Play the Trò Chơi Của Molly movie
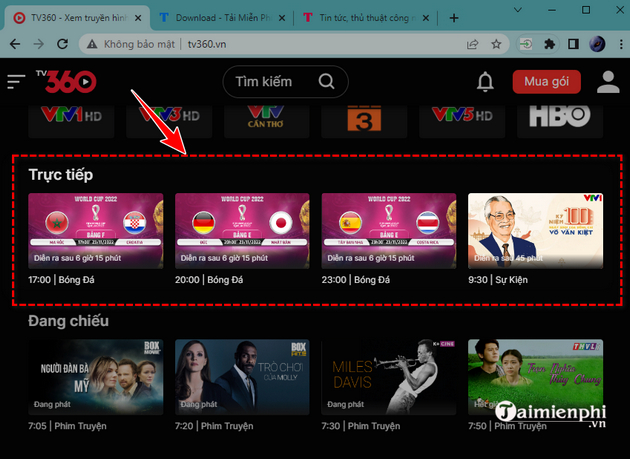Viewport: 630px width, 459px height. pyautogui.click(x=242, y=377)
